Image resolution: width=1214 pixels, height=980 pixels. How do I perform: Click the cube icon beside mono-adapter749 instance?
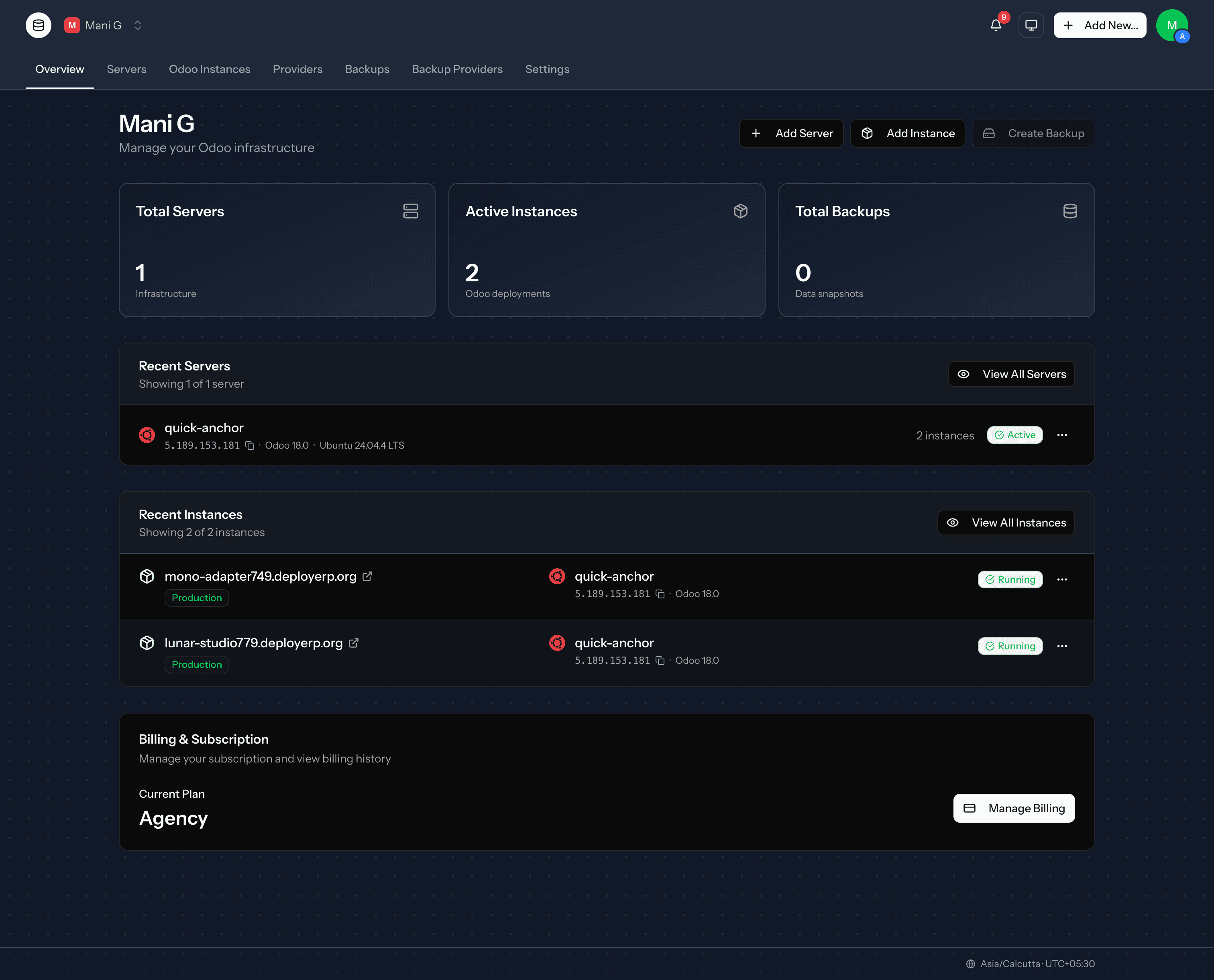[147, 576]
